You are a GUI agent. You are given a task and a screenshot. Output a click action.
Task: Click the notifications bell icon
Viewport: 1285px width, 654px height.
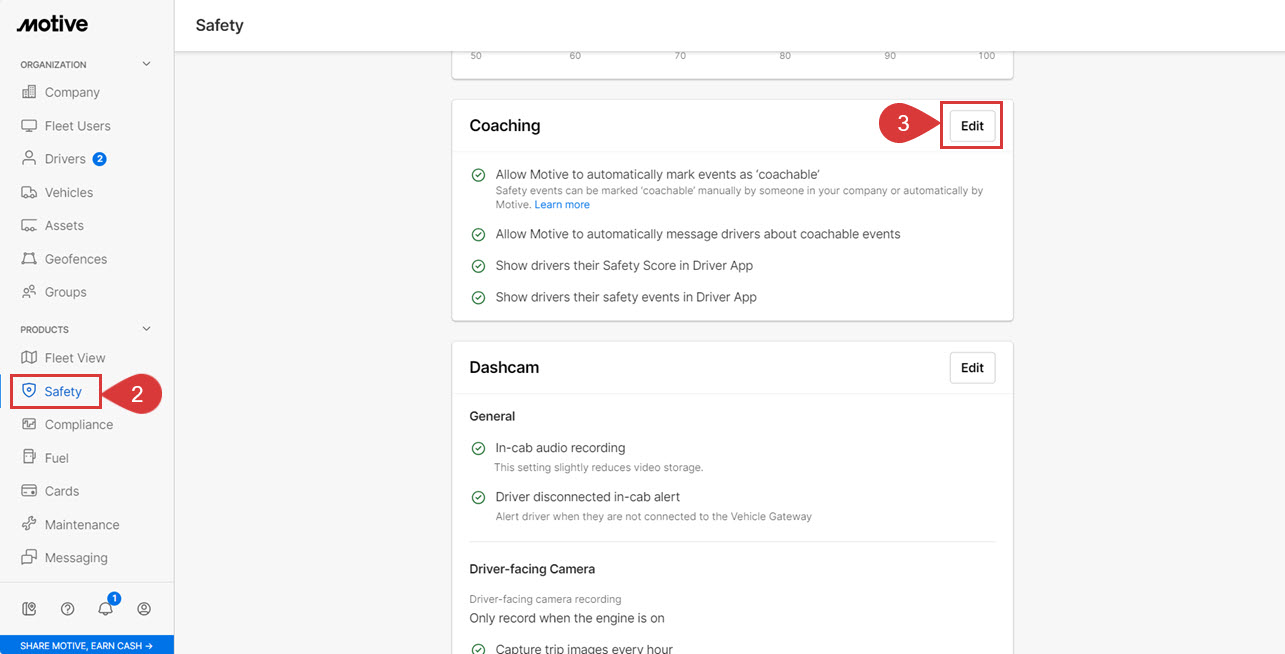tap(105, 609)
